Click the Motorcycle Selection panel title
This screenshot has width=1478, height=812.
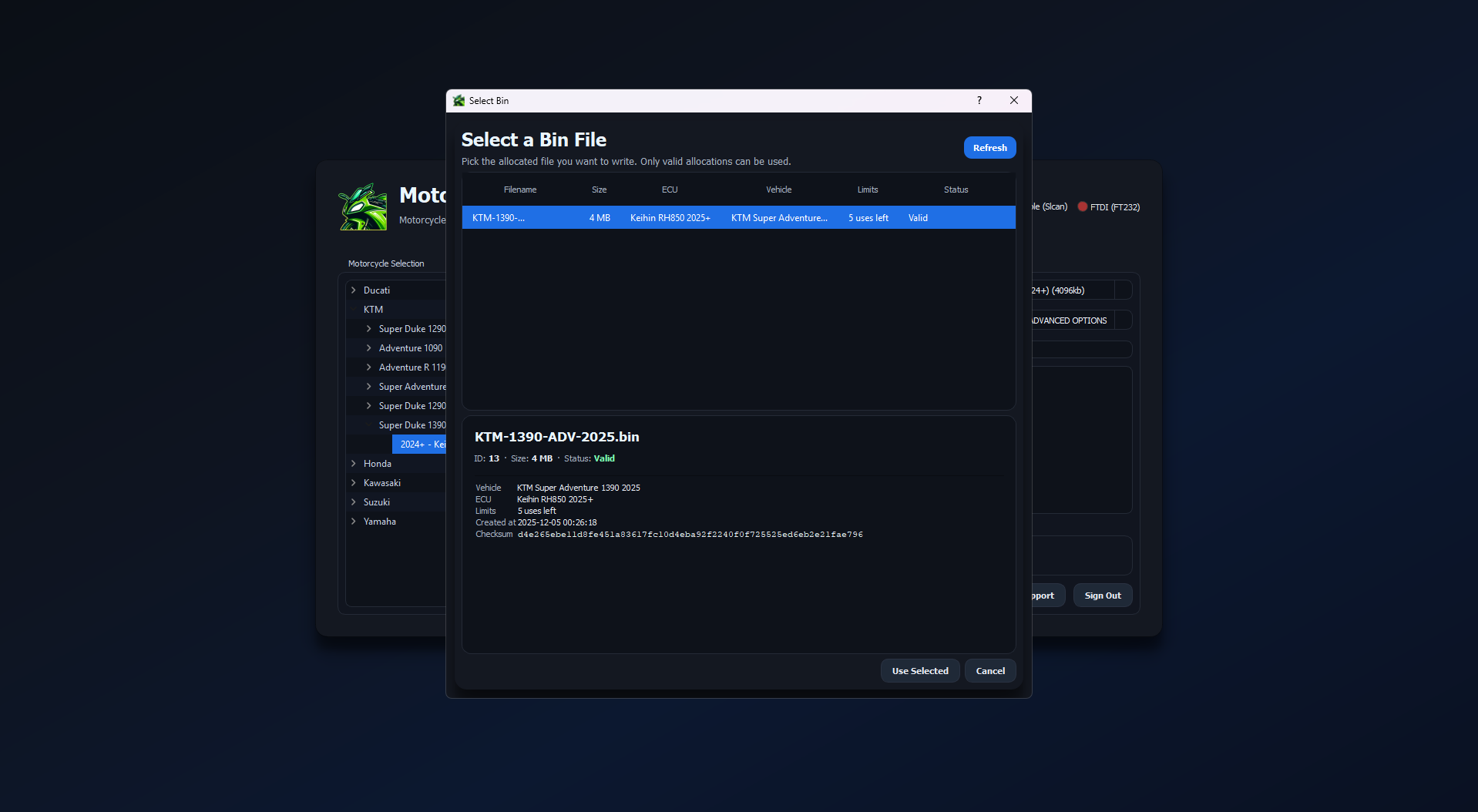click(x=386, y=263)
